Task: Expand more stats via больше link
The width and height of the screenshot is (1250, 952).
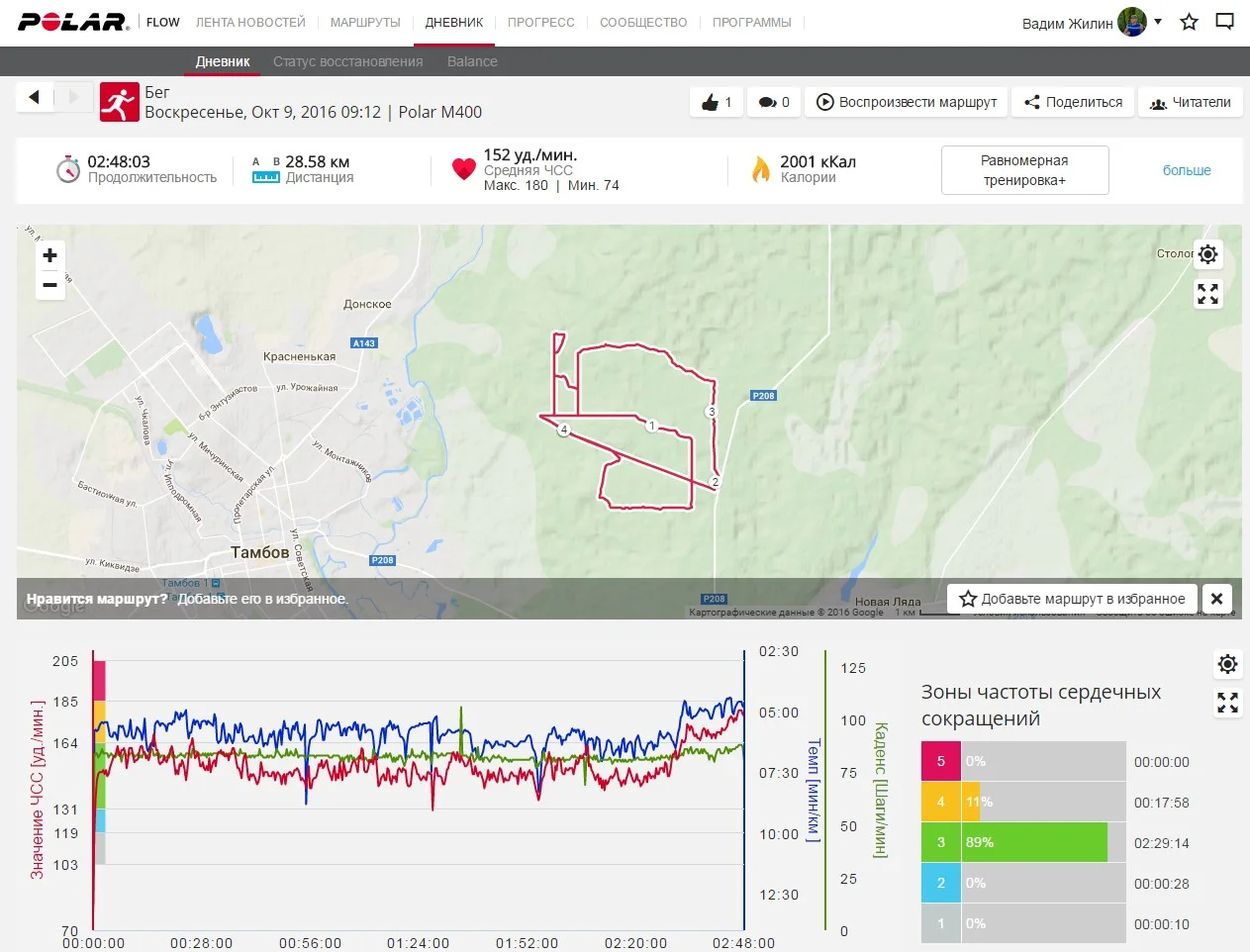Action: coord(1187,170)
